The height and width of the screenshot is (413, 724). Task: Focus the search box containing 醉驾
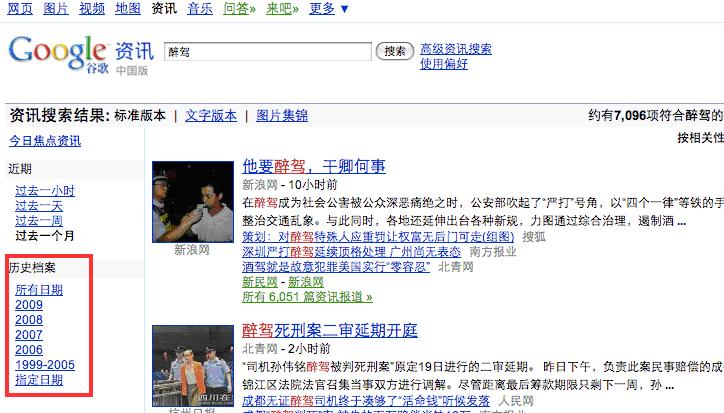pyautogui.click(x=268, y=51)
